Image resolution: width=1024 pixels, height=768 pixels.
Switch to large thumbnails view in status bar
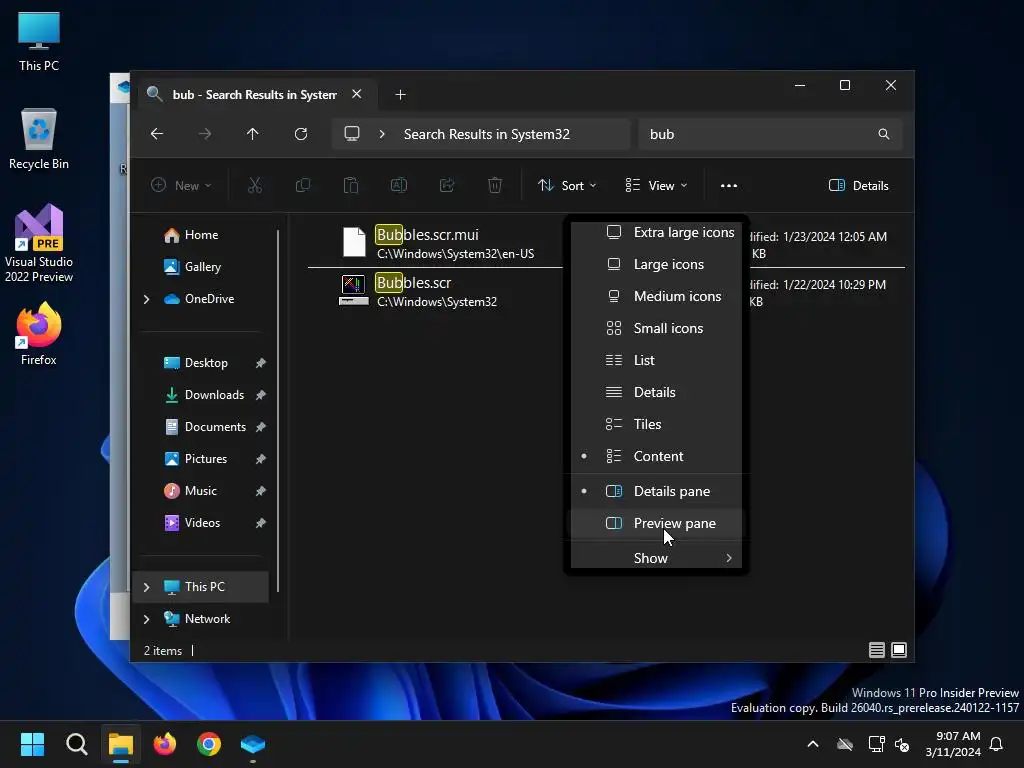point(899,650)
